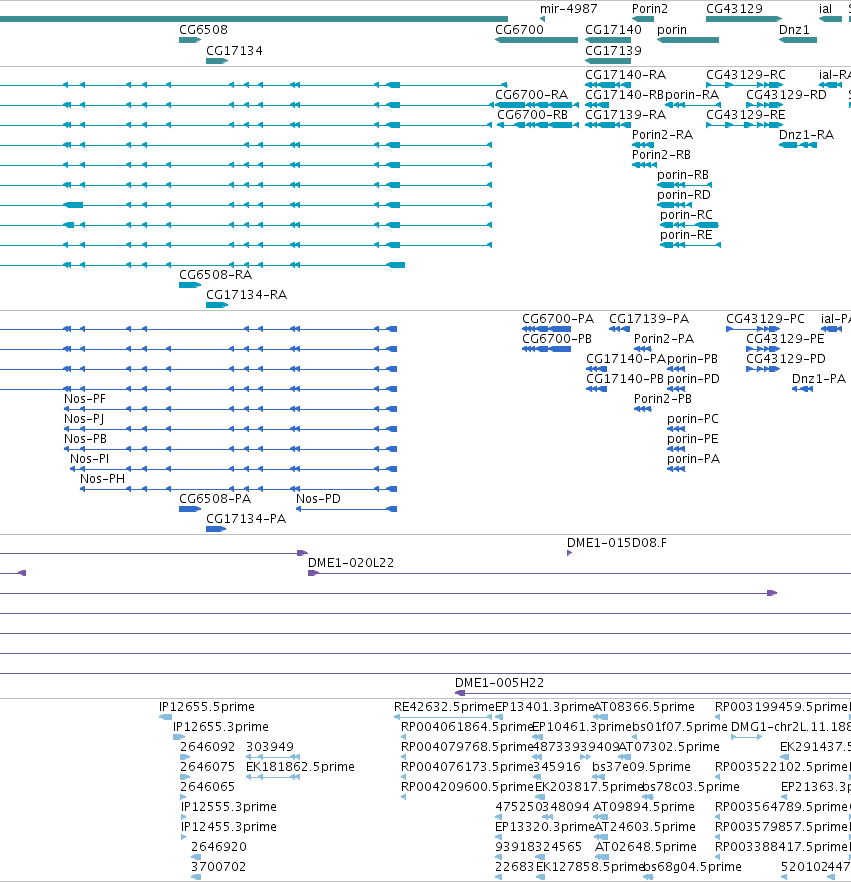
Task: Select the porin-PC protein label
Action: (x=693, y=419)
